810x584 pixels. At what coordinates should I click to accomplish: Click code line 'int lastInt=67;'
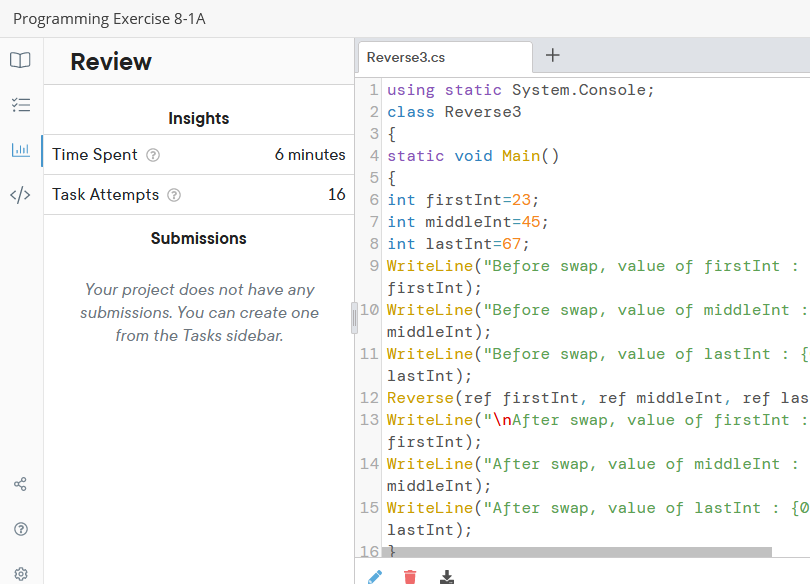(459, 244)
